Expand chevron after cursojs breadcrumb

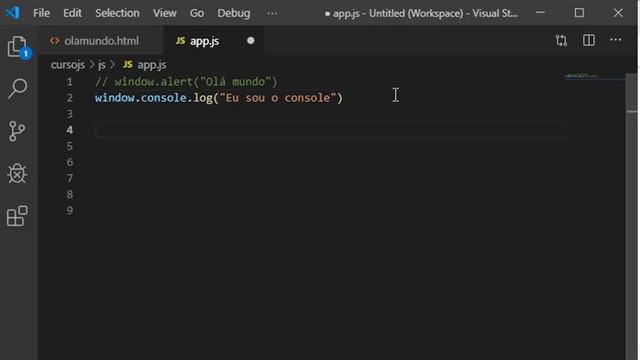point(91,64)
